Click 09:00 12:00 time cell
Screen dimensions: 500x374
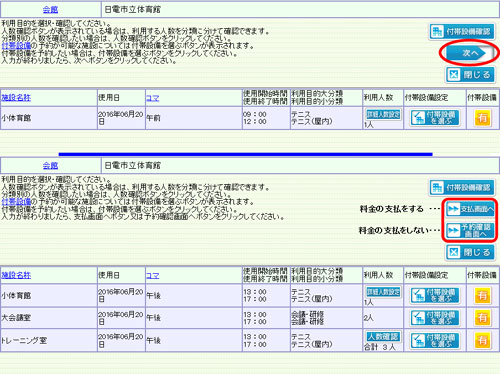point(266,118)
